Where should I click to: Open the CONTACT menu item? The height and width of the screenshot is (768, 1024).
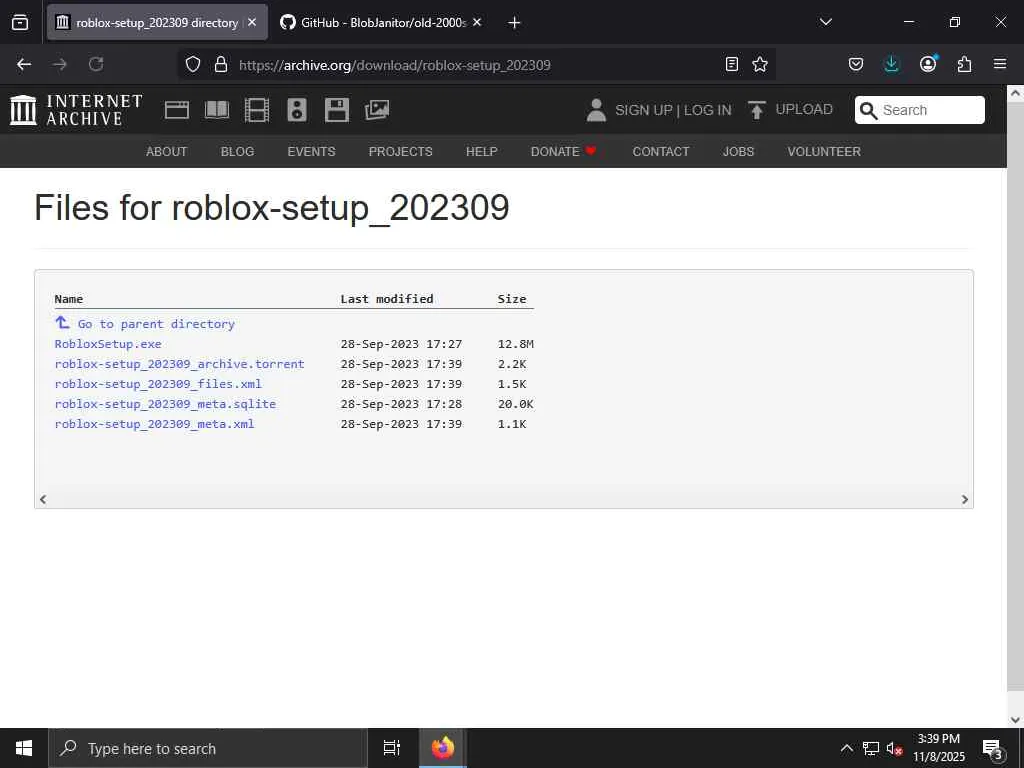(x=660, y=152)
